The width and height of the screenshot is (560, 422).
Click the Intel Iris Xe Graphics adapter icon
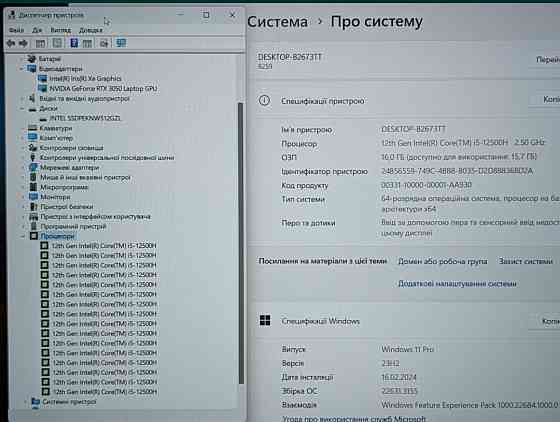[x=42, y=78]
